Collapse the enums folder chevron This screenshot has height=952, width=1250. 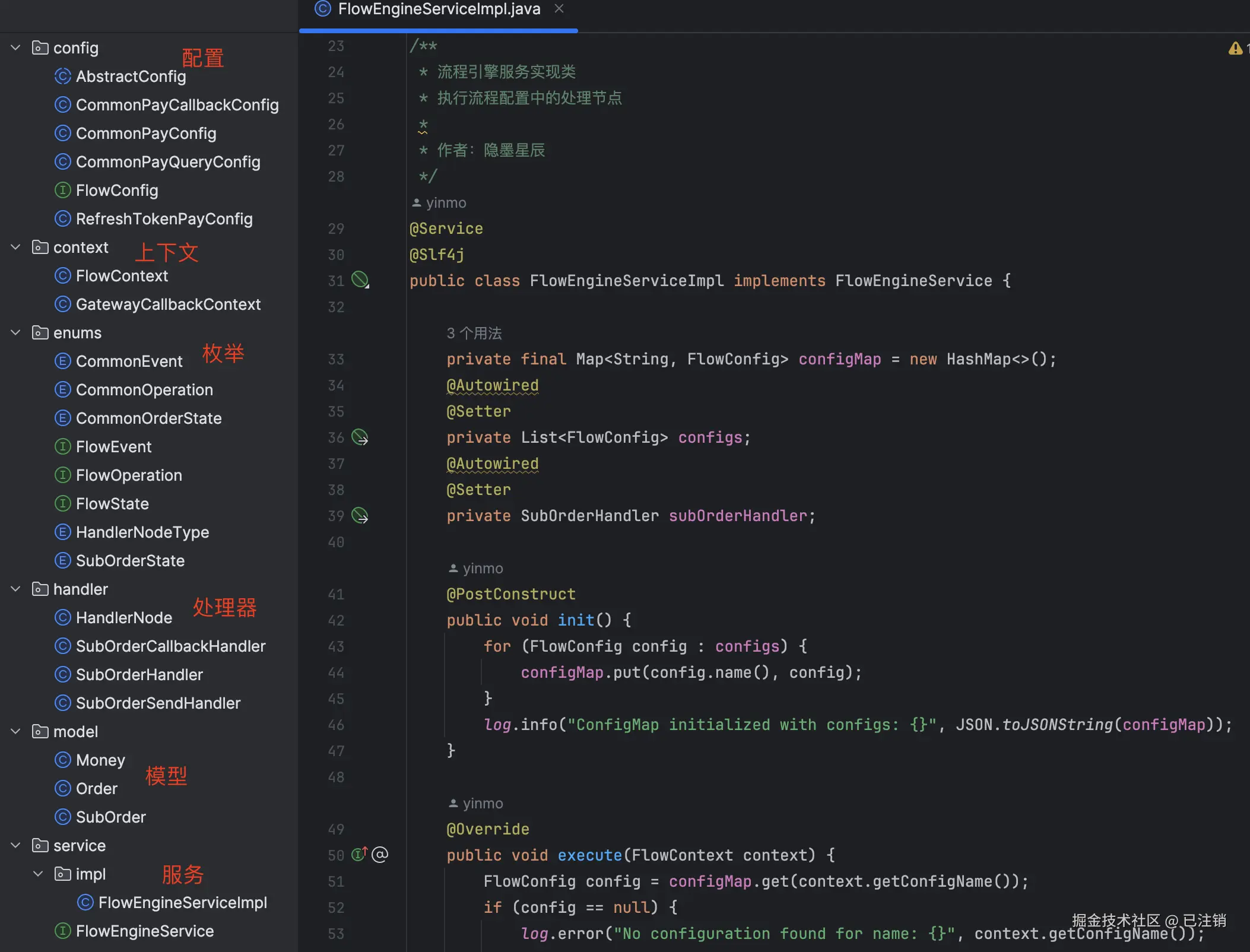[x=16, y=333]
